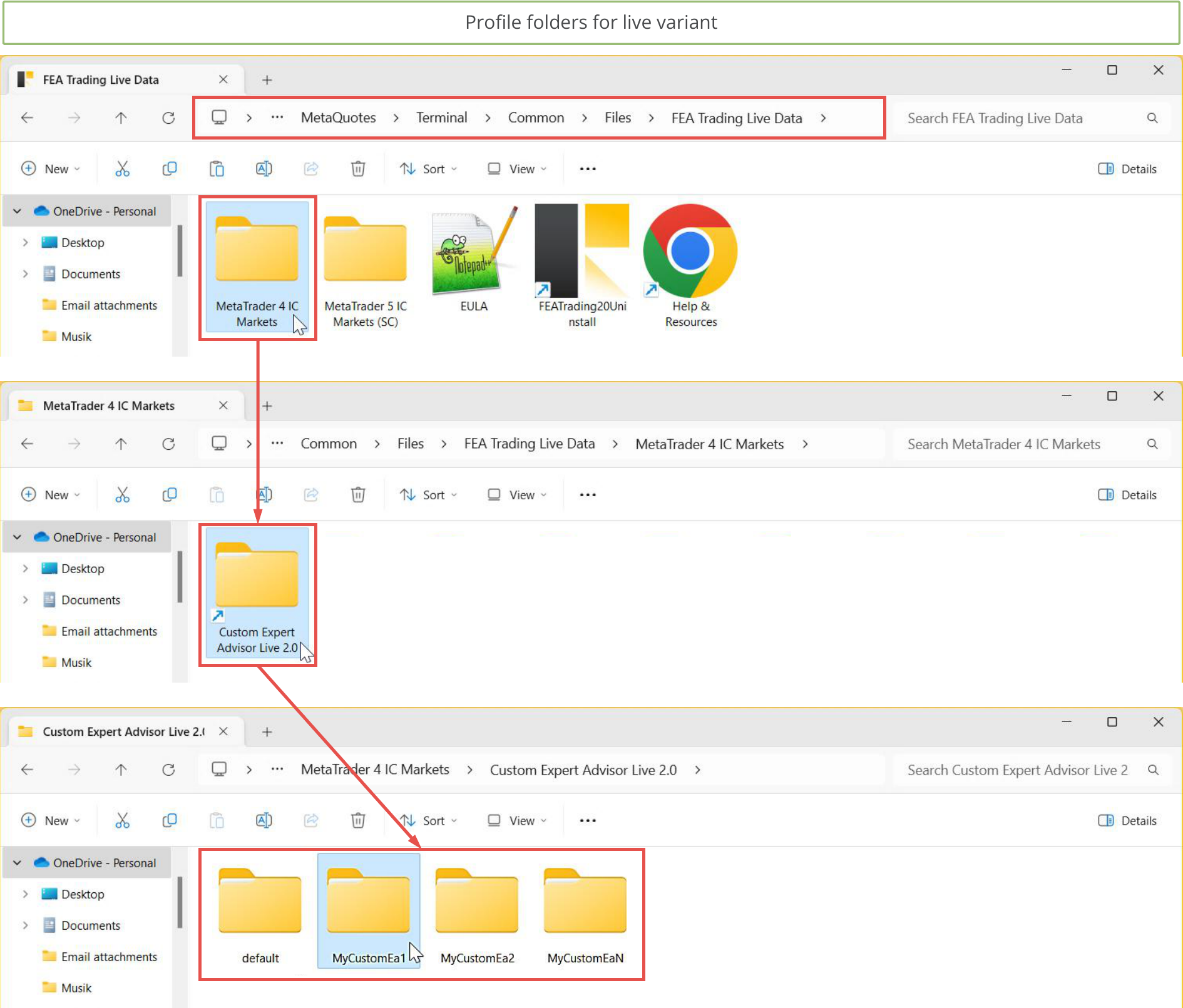Open See more options in FEA Trading Live Data toolbar

coord(588,169)
